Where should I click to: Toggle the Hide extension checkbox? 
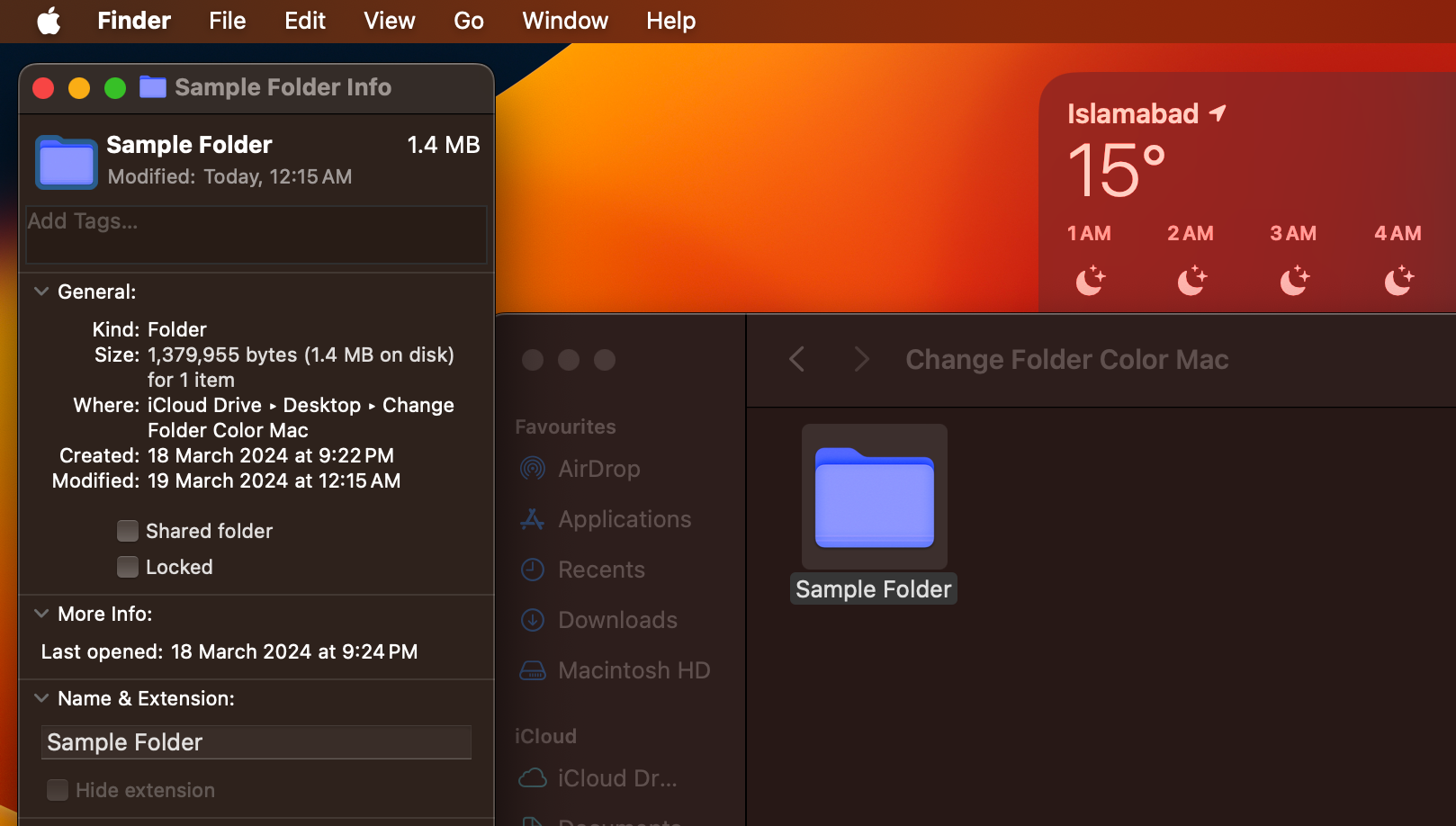[58, 790]
